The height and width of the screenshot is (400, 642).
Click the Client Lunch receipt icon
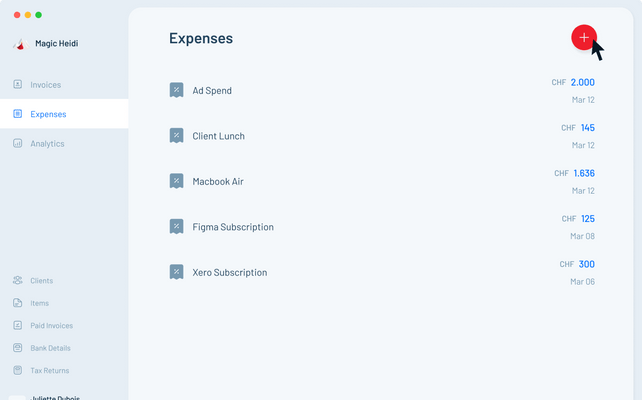click(176, 136)
